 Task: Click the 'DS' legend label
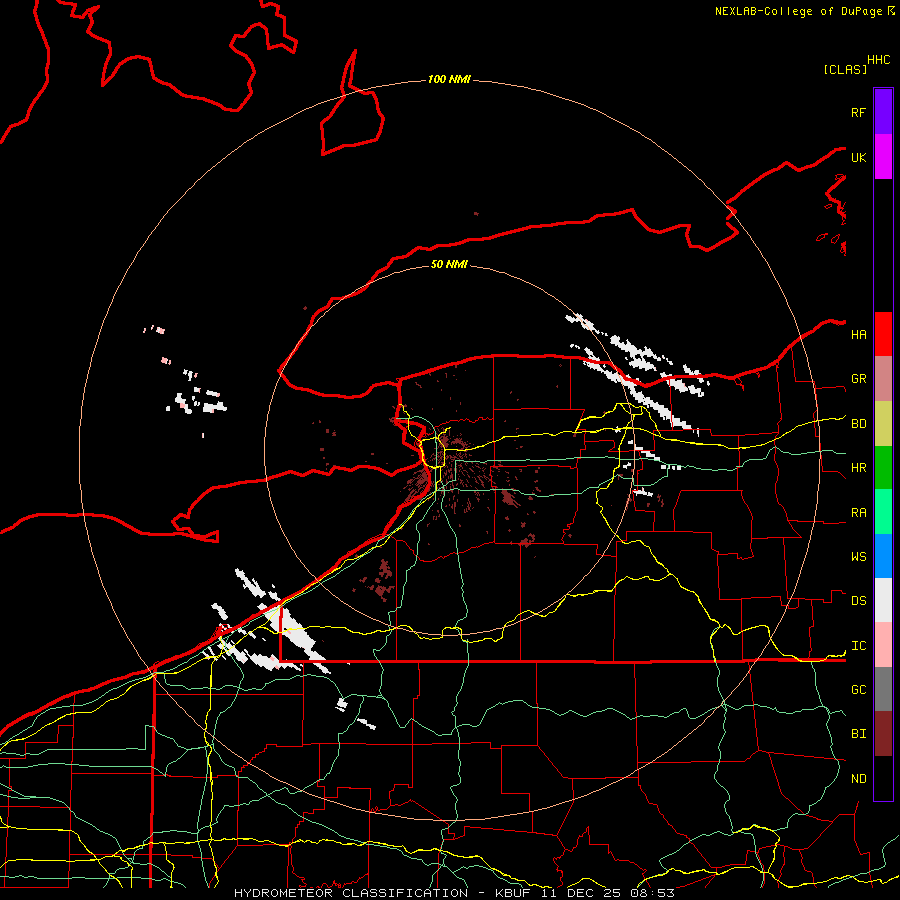858,601
